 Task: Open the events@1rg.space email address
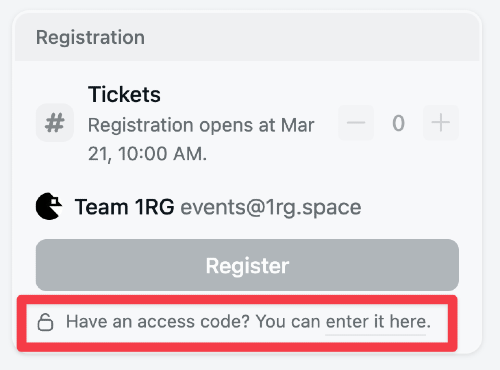pyautogui.click(x=271, y=208)
